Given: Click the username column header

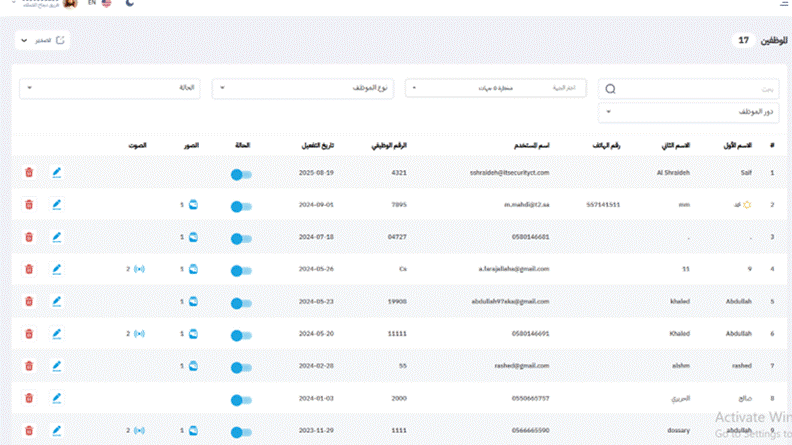Looking at the screenshot, I should [532, 145].
